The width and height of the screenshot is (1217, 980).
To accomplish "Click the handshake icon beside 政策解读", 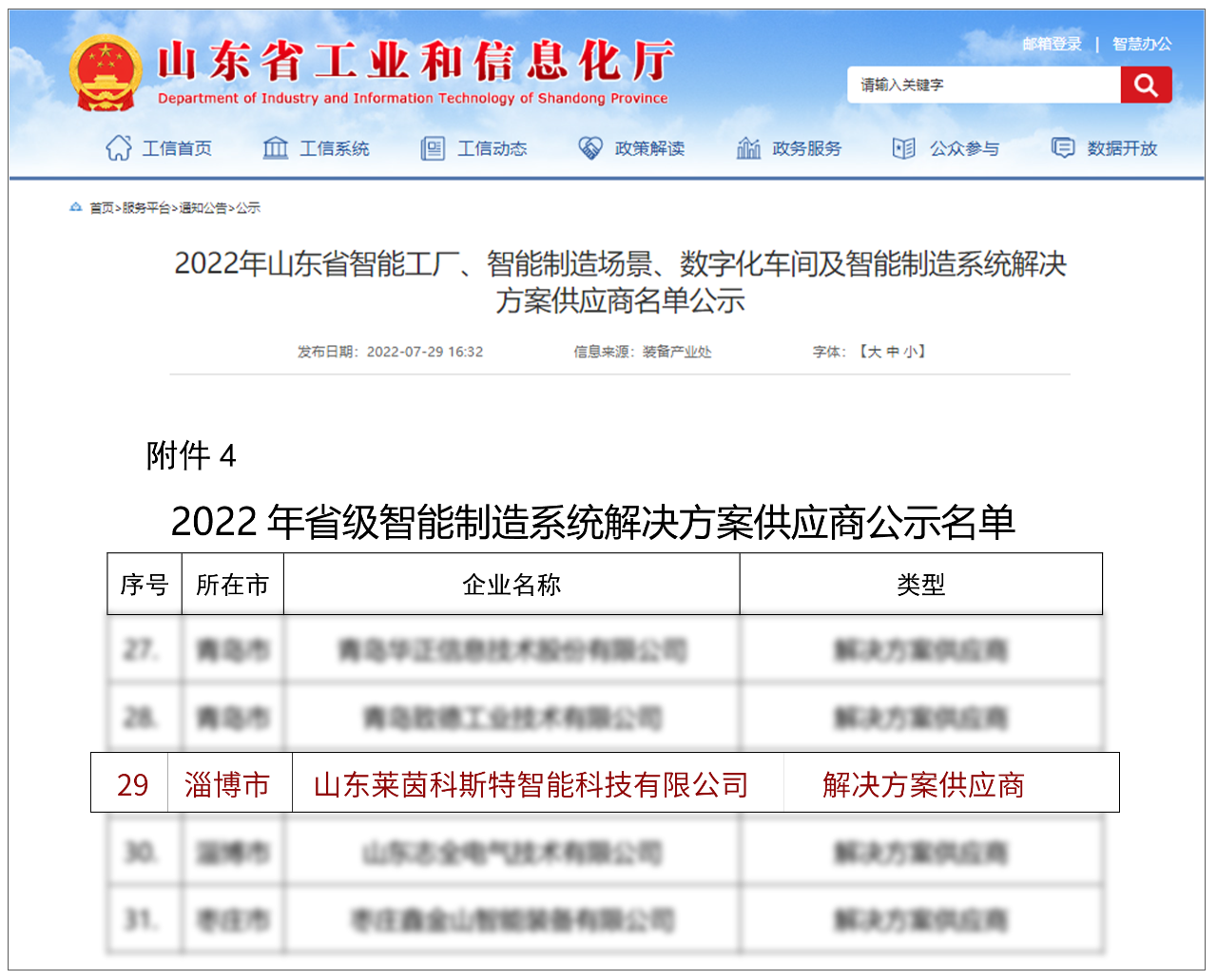I will coord(590,148).
